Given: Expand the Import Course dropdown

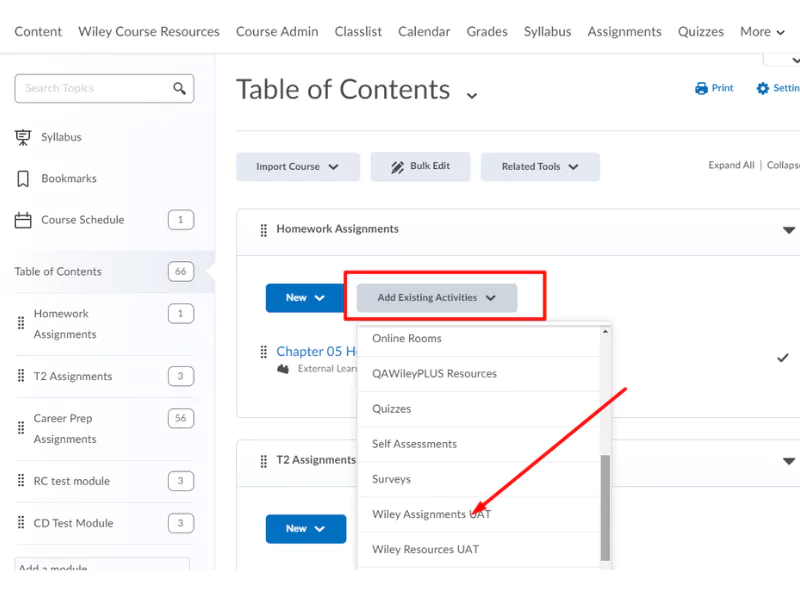Looking at the screenshot, I should [x=297, y=166].
